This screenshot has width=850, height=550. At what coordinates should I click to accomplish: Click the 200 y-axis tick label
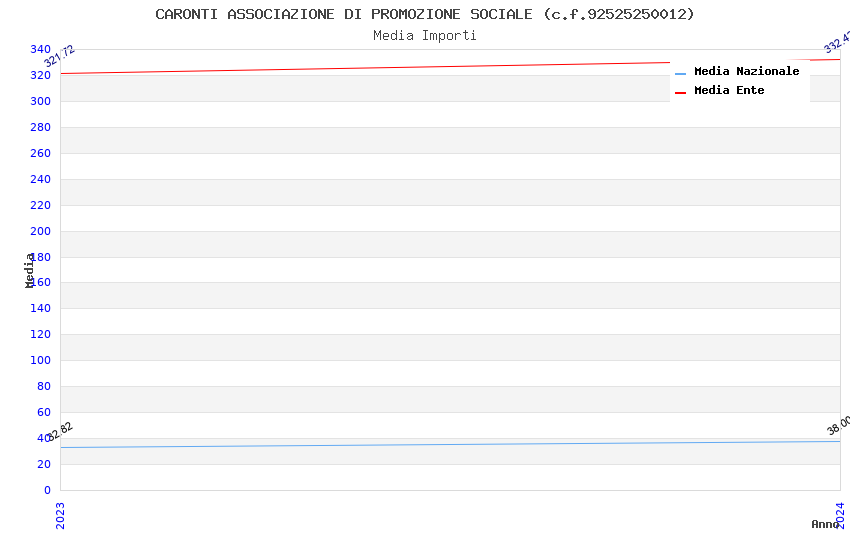[41, 231]
